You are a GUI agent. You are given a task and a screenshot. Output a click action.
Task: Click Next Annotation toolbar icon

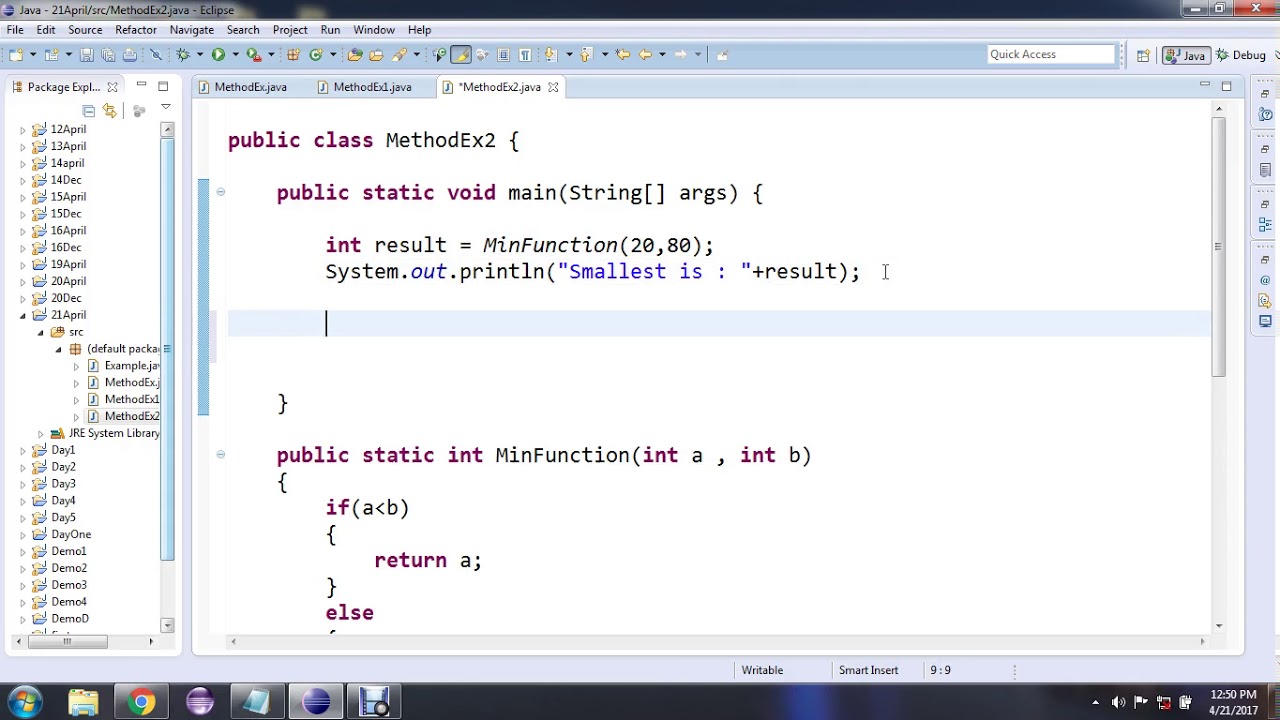550,55
